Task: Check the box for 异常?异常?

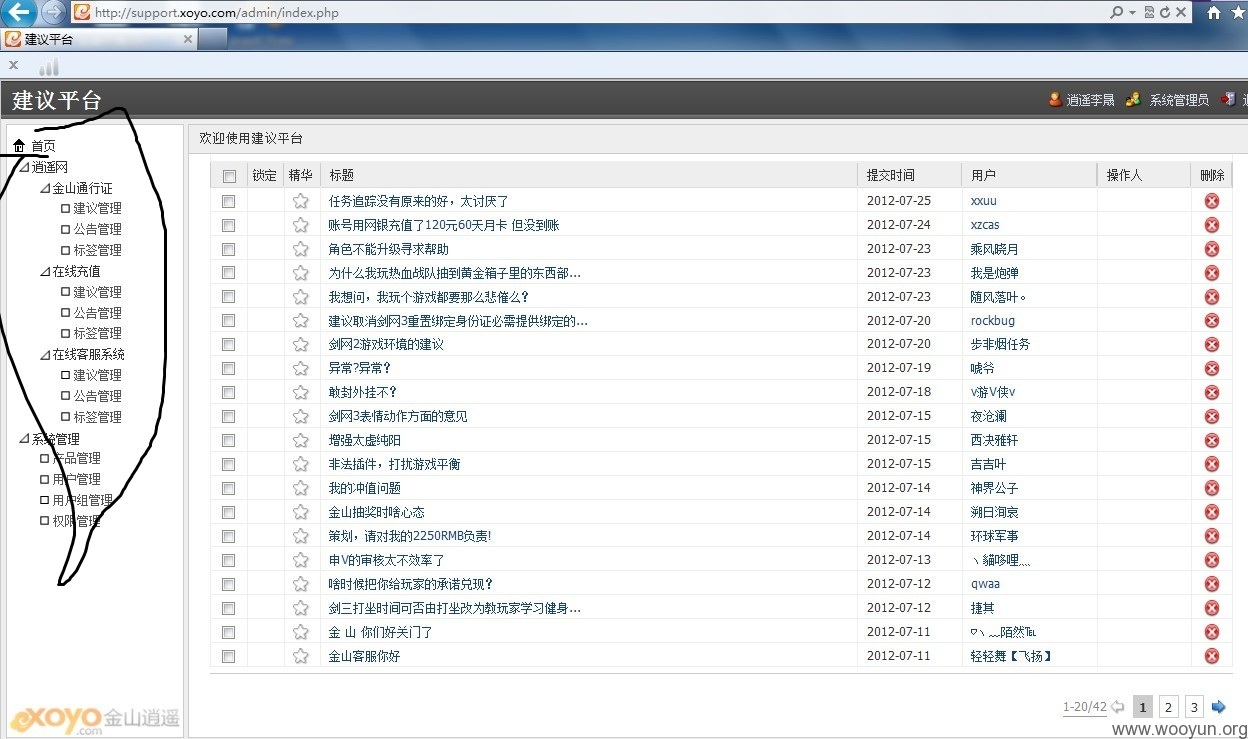Action: click(x=229, y=368)
